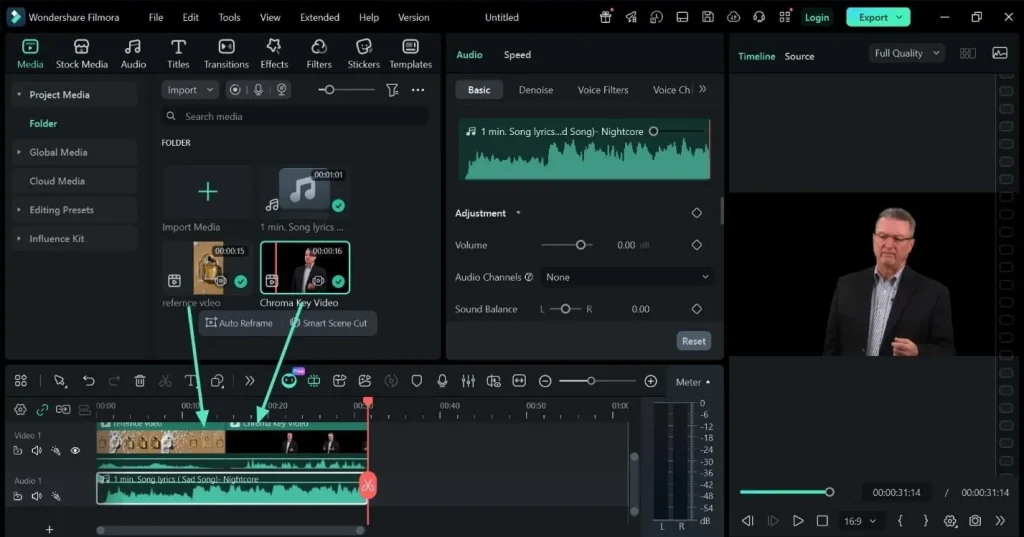Switch to the Speed tab
The image size is (1024, 537).
click(517, 55)
